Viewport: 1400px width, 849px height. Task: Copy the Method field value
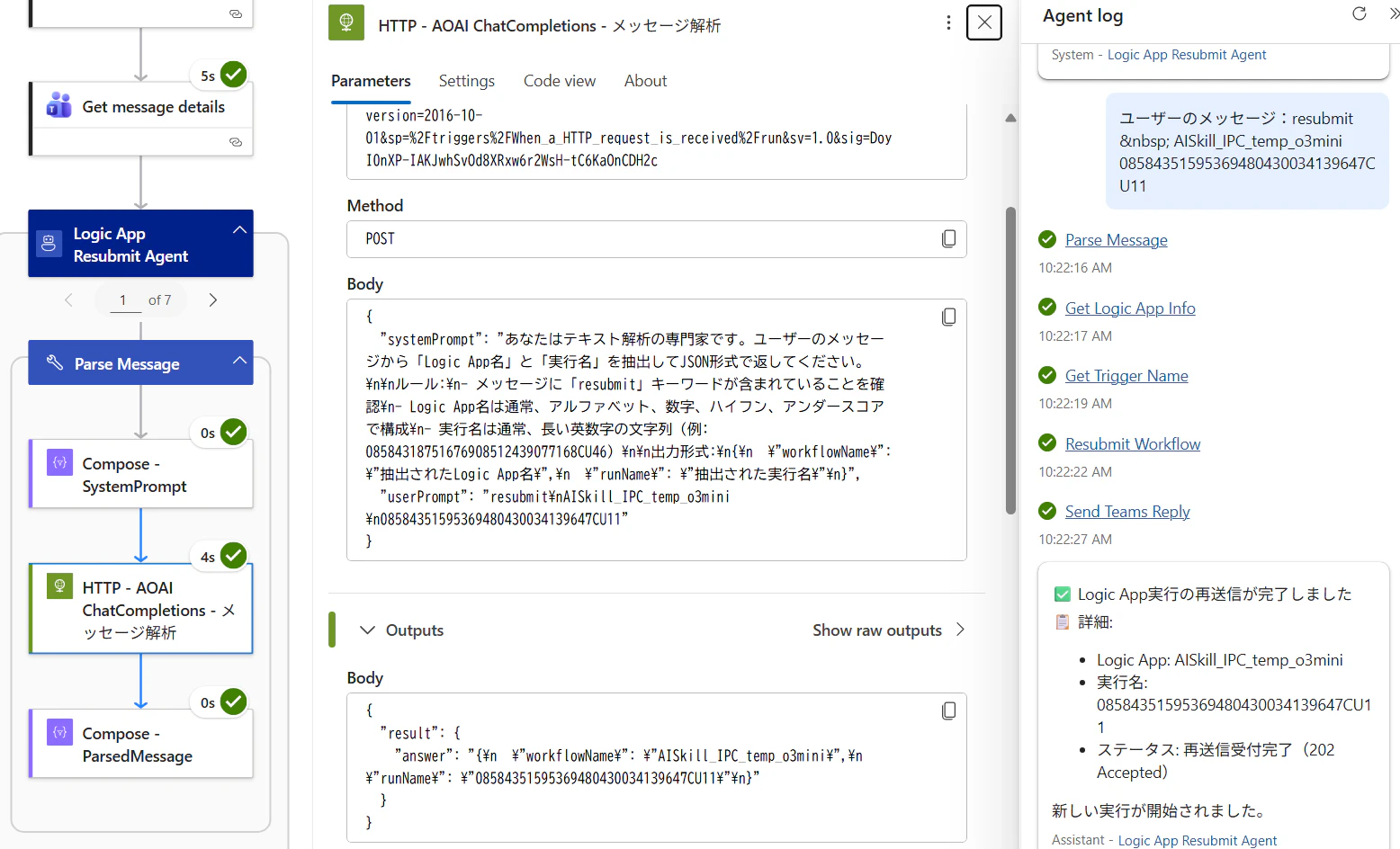948,238
